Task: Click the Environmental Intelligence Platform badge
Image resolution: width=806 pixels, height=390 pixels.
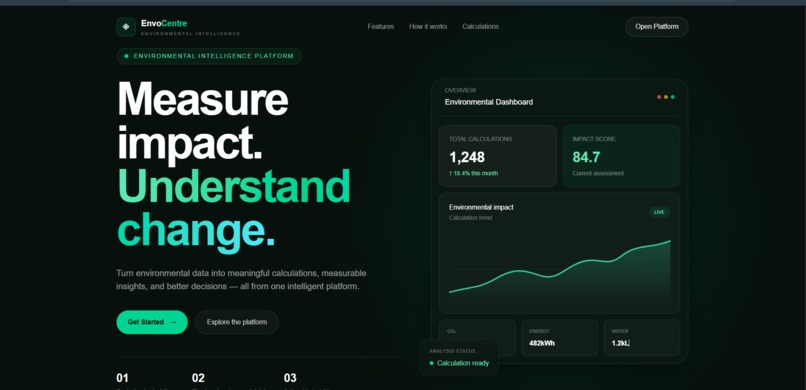Action: (x=209, y=56)
